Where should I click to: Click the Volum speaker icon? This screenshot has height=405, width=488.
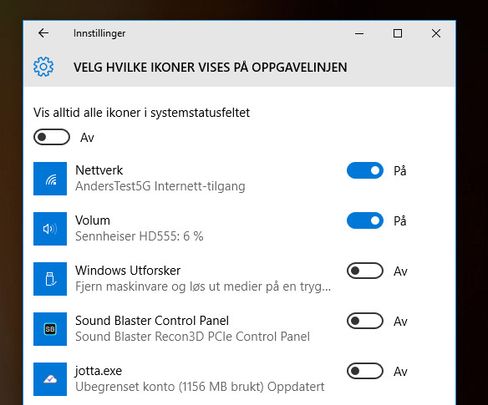(50, 229)
